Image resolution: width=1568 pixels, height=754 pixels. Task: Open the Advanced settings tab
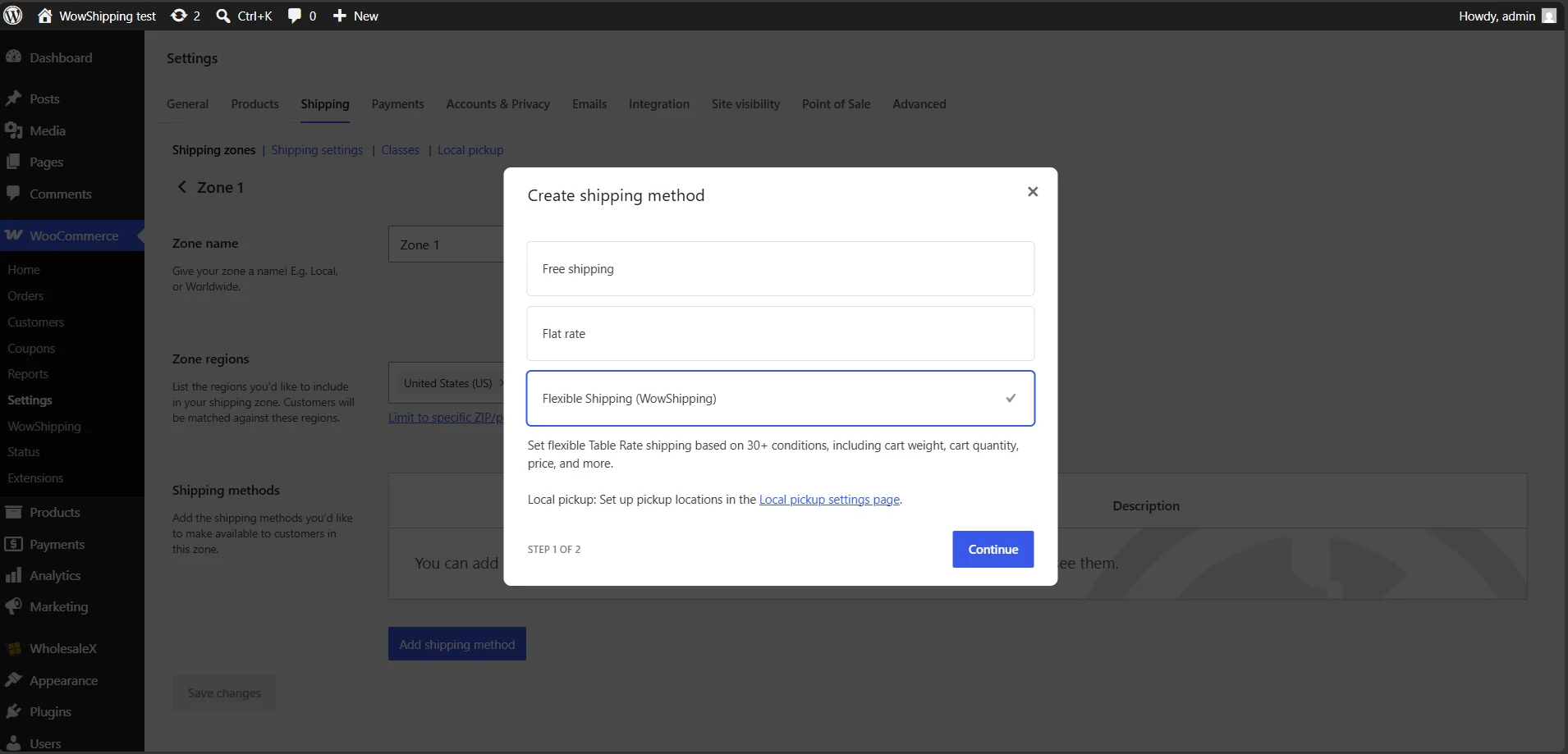919,104
